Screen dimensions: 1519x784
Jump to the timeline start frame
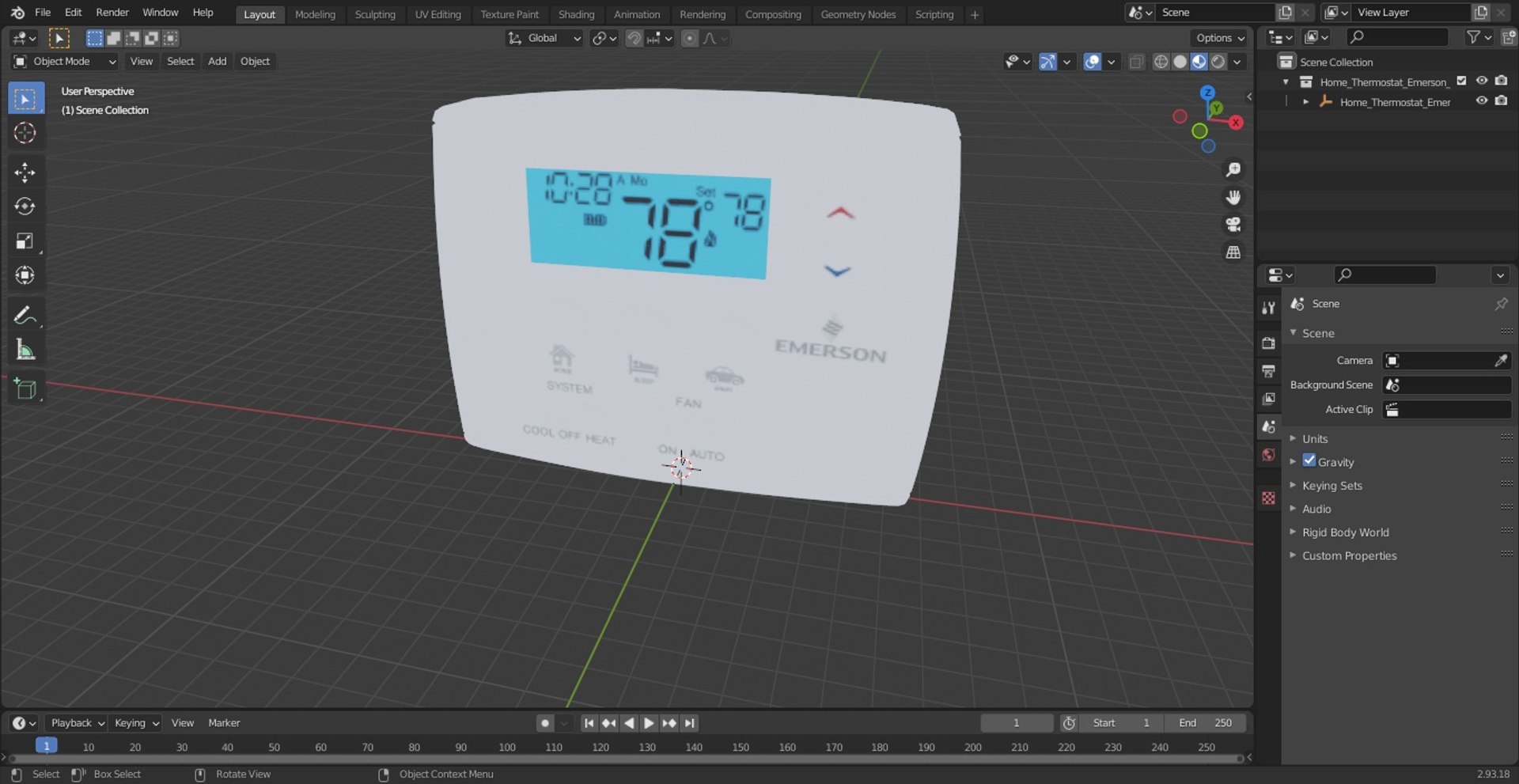click(589, 723)
